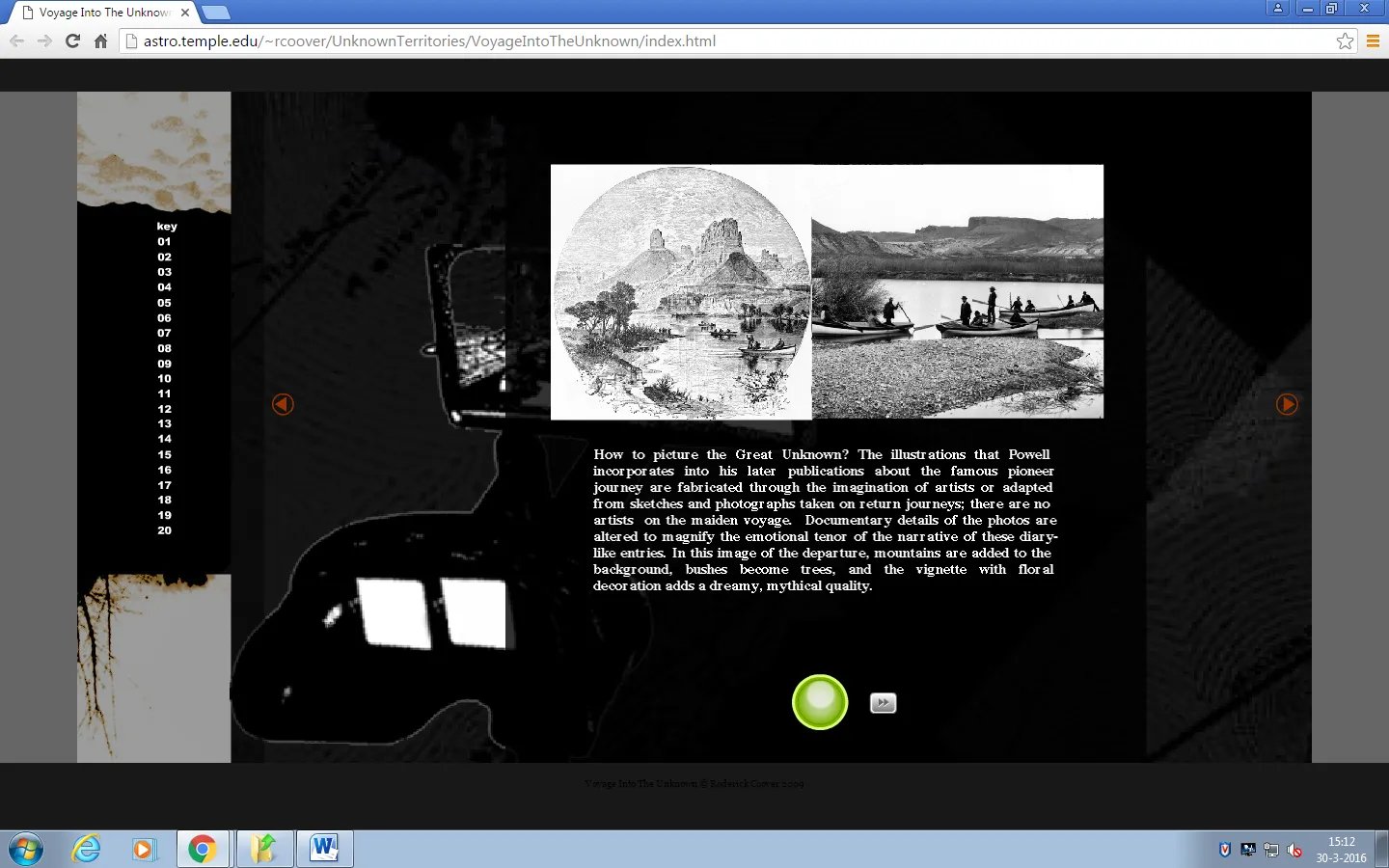Click the boat expedition photograph
1389x868 pixels.
957,292
